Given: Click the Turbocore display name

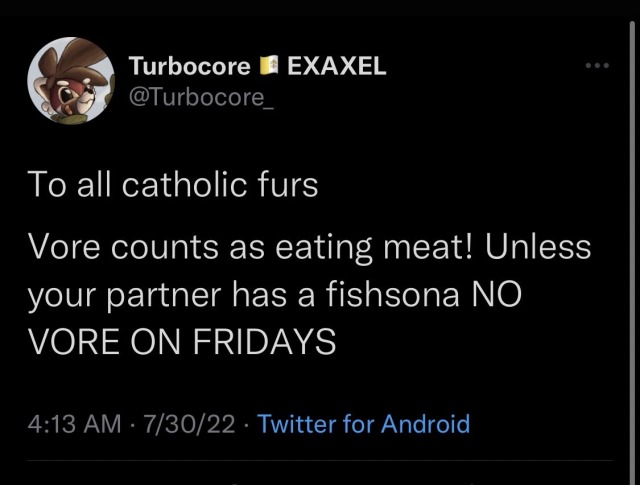Looking at the screenshot, I should point(190,67).
